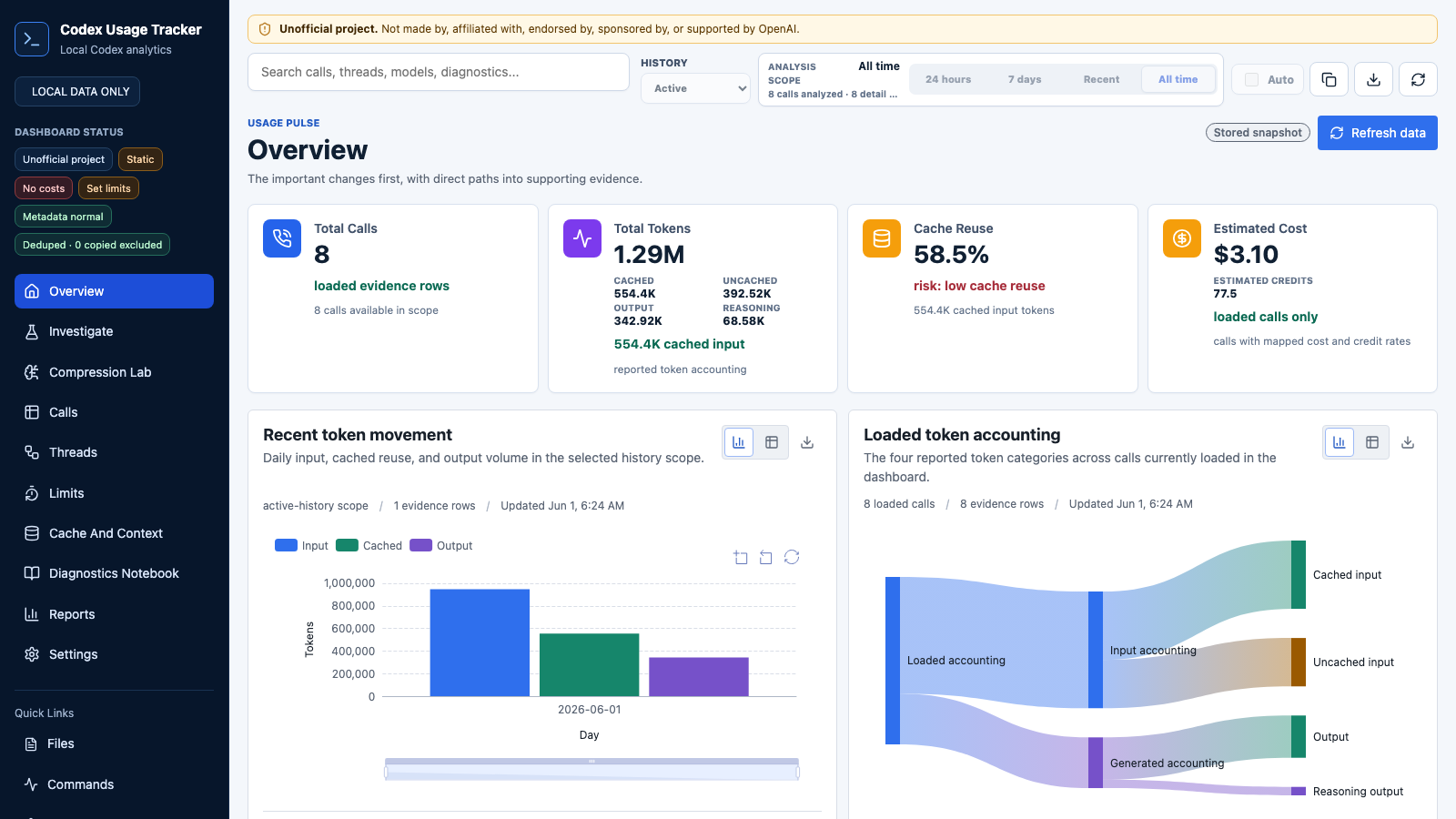Open the Commands quick link

point(114,784)
